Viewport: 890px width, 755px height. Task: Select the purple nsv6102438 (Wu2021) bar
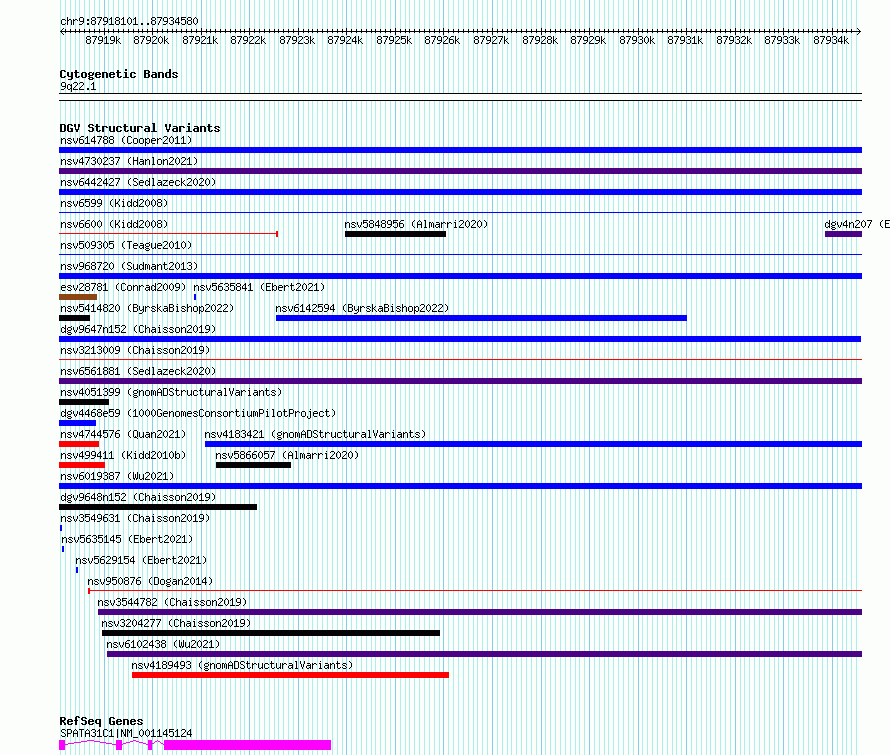484,654
